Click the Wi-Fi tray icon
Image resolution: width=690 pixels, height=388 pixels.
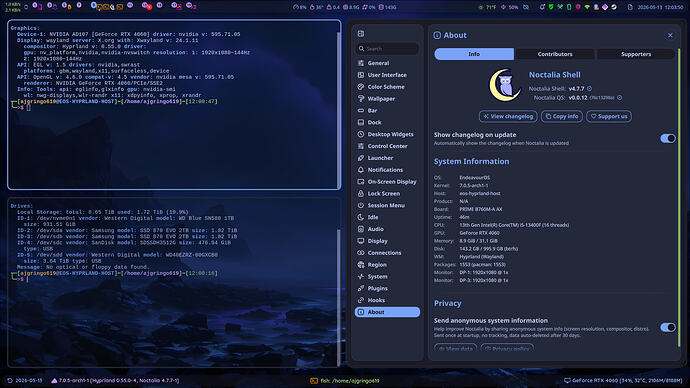587,7
